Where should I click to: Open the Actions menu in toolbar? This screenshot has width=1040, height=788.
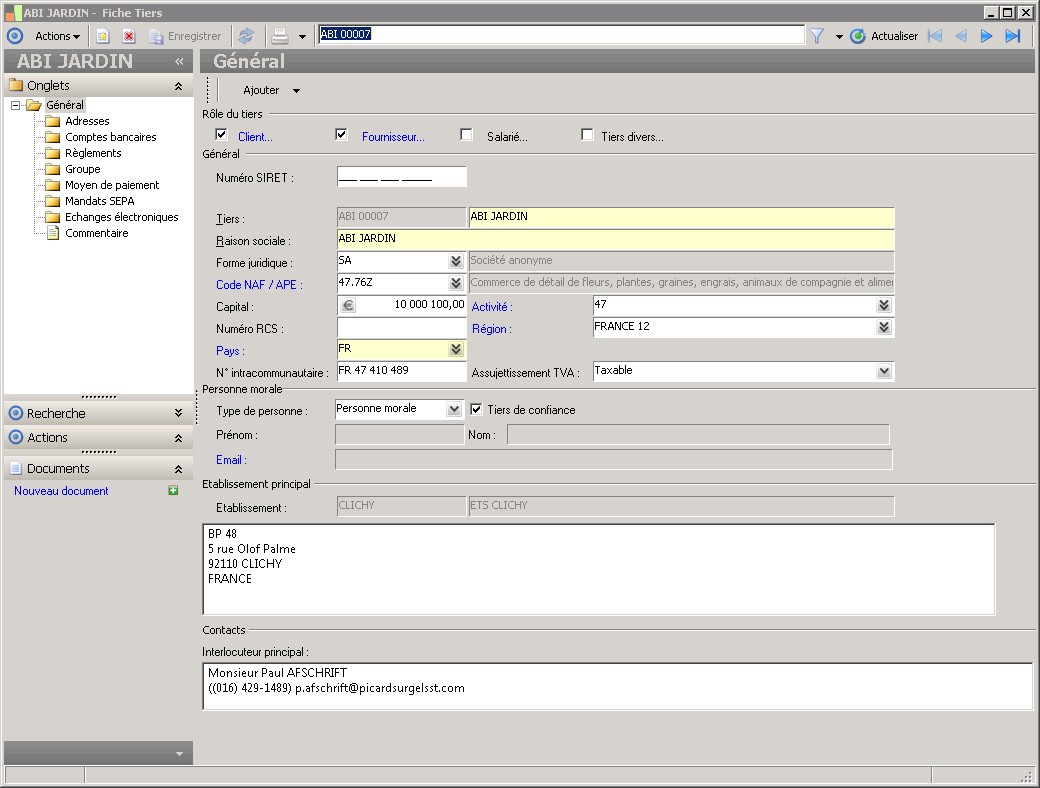57,36
